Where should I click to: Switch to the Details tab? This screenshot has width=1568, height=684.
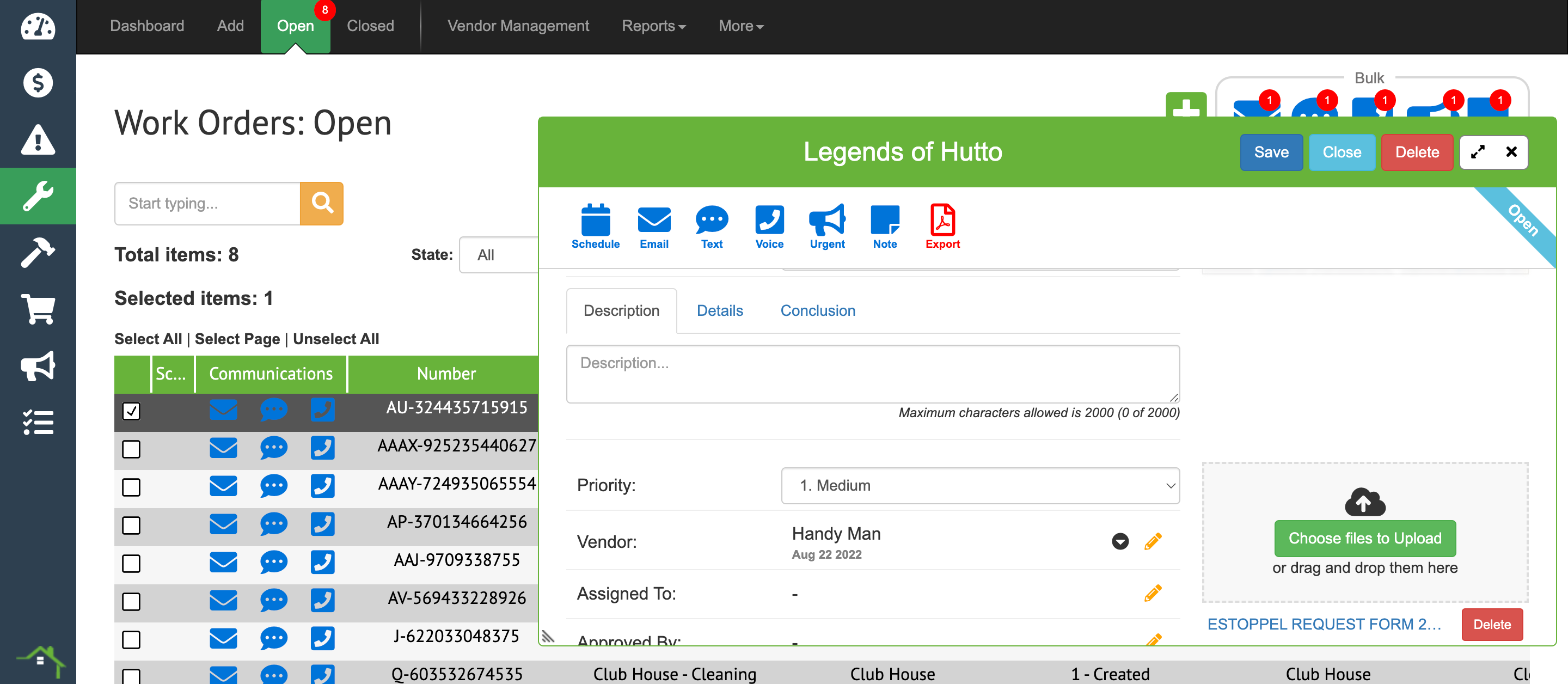coord(719,310)
